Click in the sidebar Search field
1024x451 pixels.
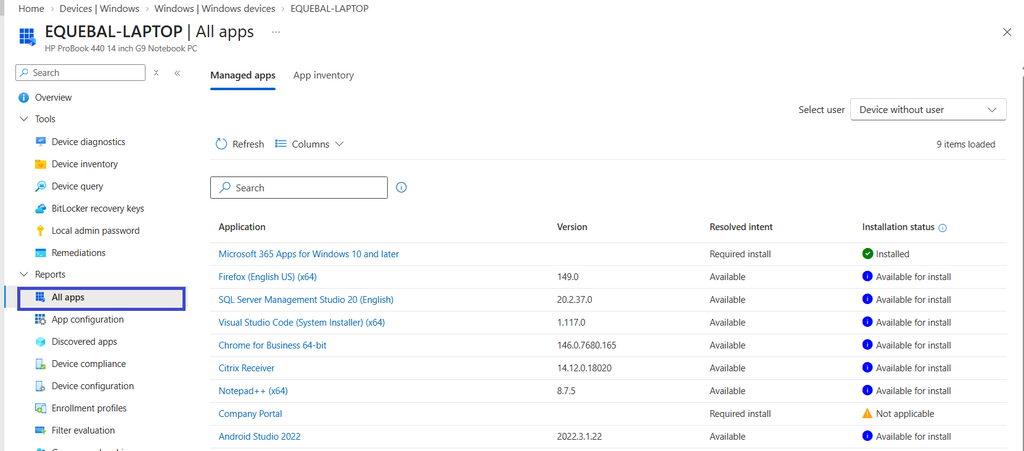80,72
